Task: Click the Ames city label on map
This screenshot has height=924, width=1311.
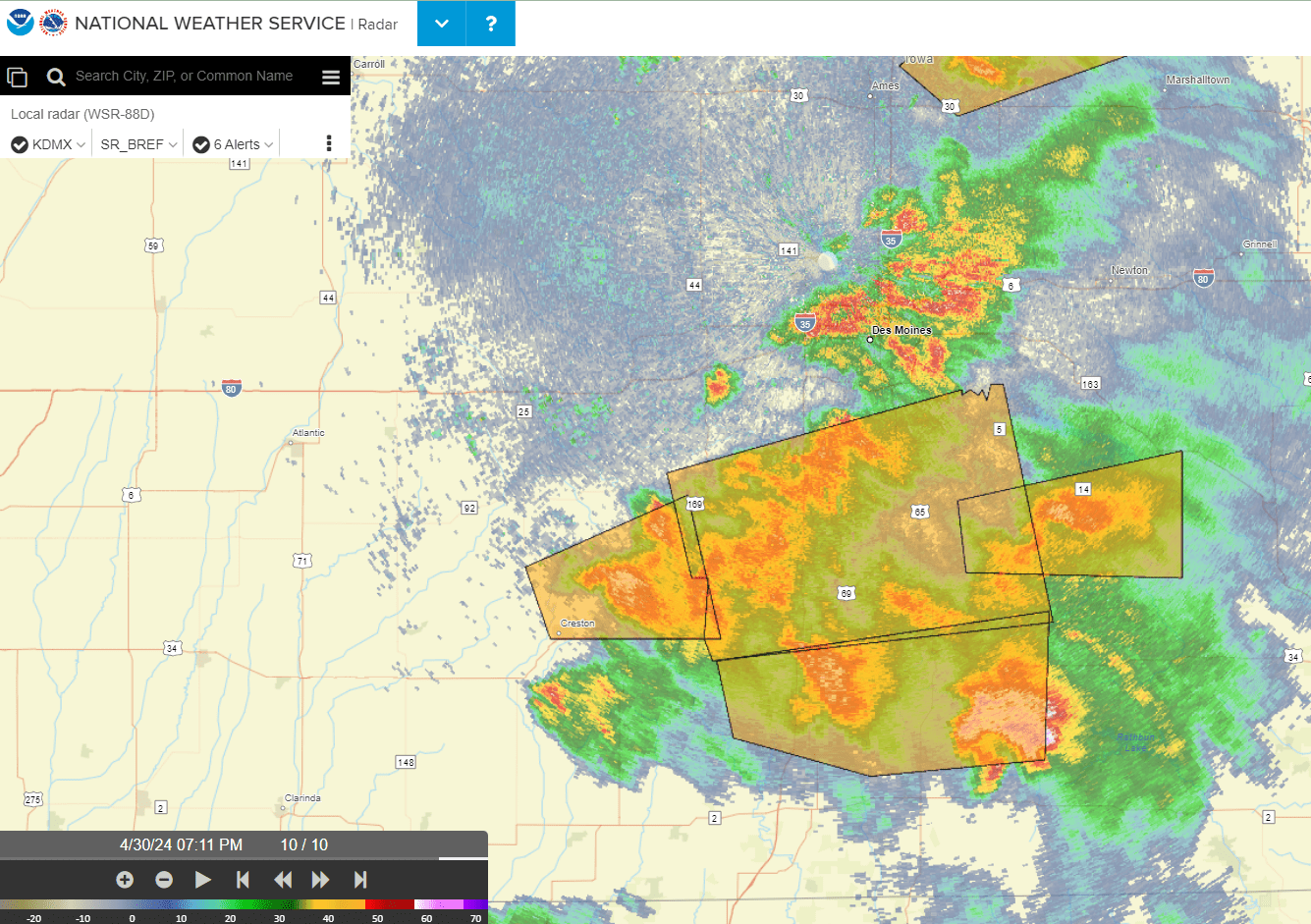Action: (885, 86)
